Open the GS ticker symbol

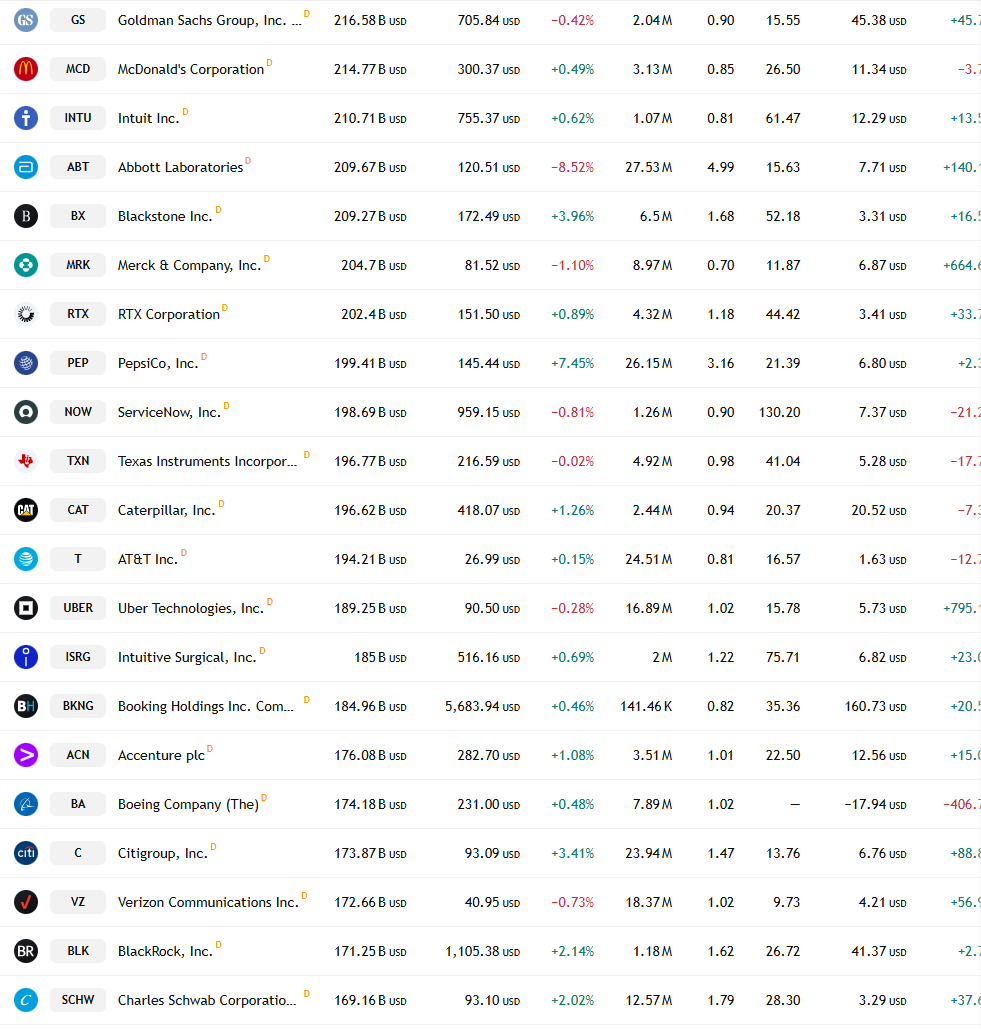coord(78,20)
